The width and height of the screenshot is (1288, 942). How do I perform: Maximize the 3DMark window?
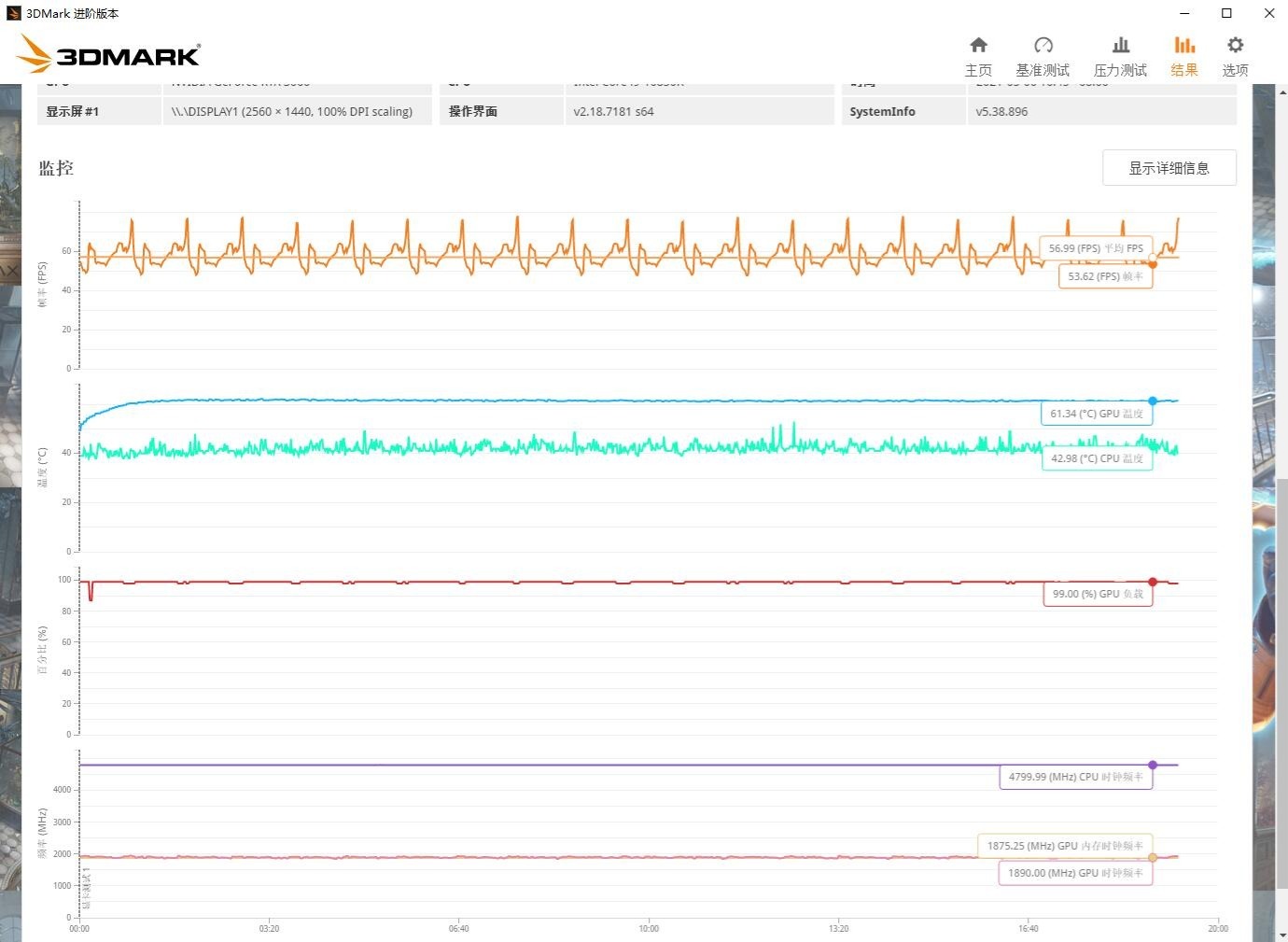click(1226, 13)
